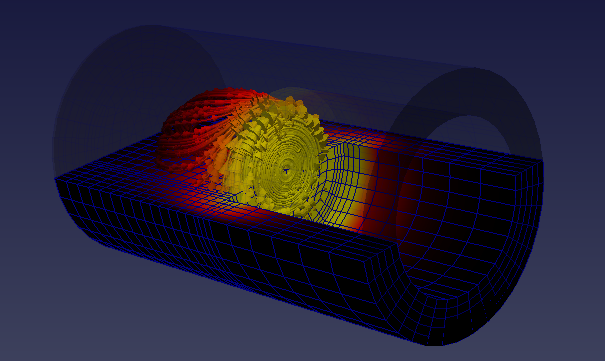Viewport: 605px width, 361px height.
Task: Click the center of the yellow spiral glyph disc
Action: [x=286, y=170]
